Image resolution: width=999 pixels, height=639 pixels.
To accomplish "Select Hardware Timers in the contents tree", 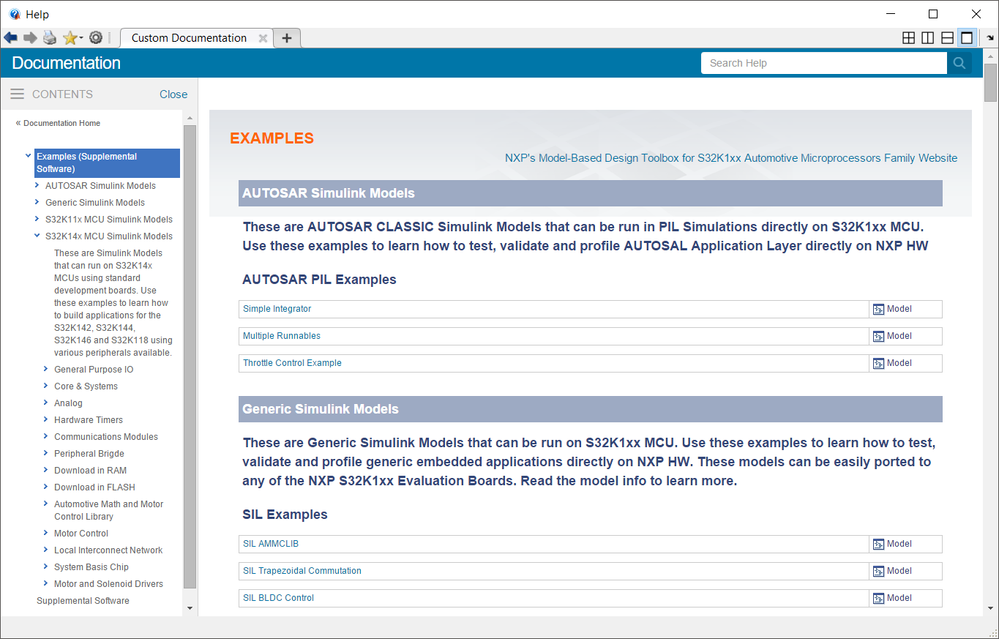I will [89, 420].
